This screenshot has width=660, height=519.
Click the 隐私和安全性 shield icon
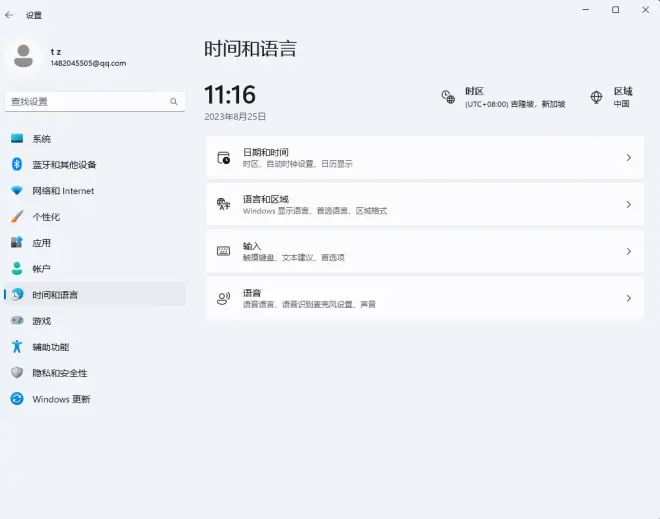pyautogui.click(x=17, y=373)
